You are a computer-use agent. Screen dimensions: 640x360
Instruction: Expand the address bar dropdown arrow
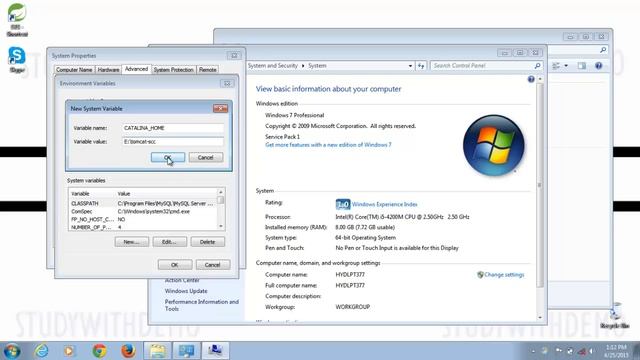410,66
